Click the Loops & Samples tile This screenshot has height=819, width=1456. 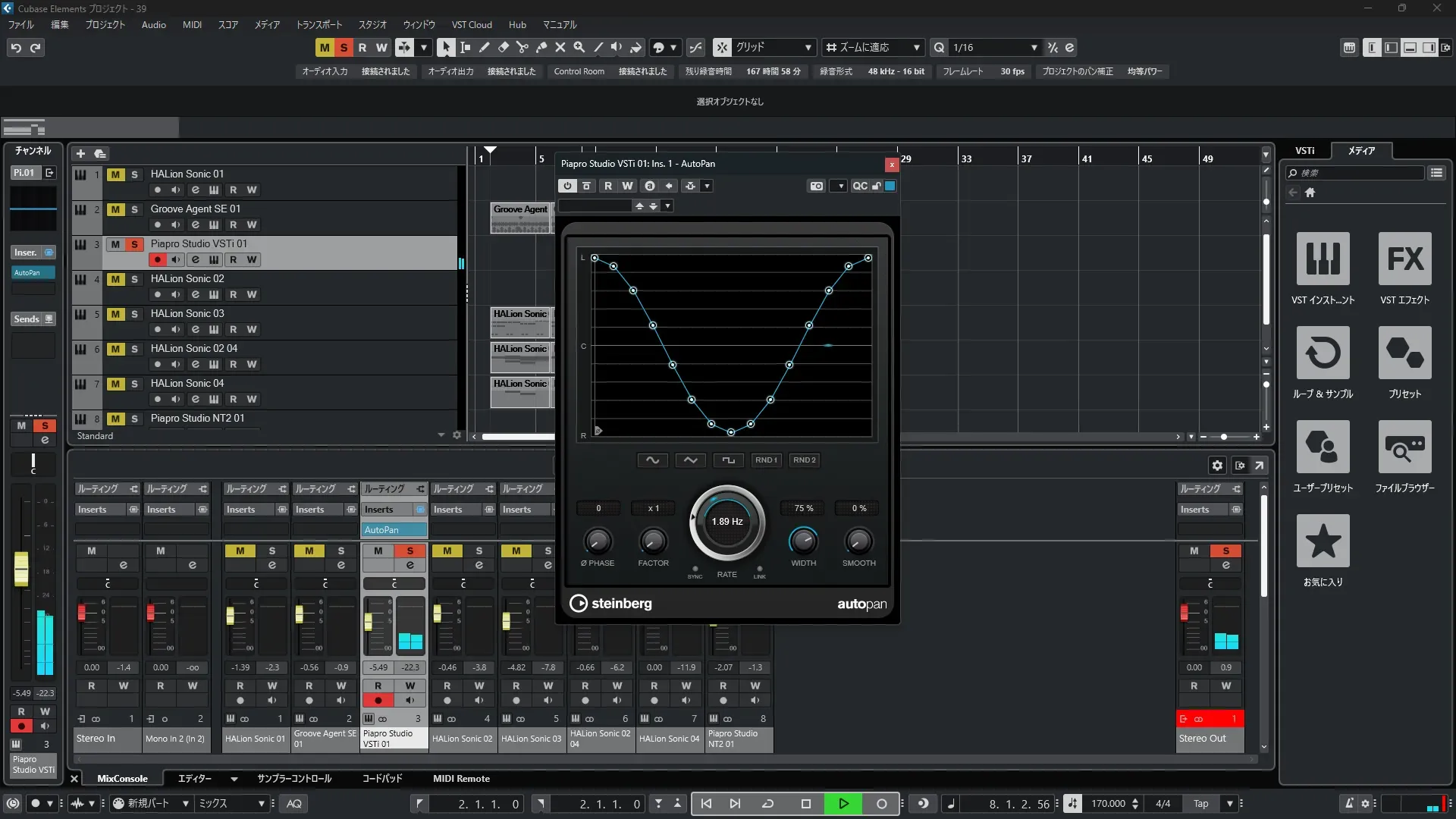pos(1323,353)
